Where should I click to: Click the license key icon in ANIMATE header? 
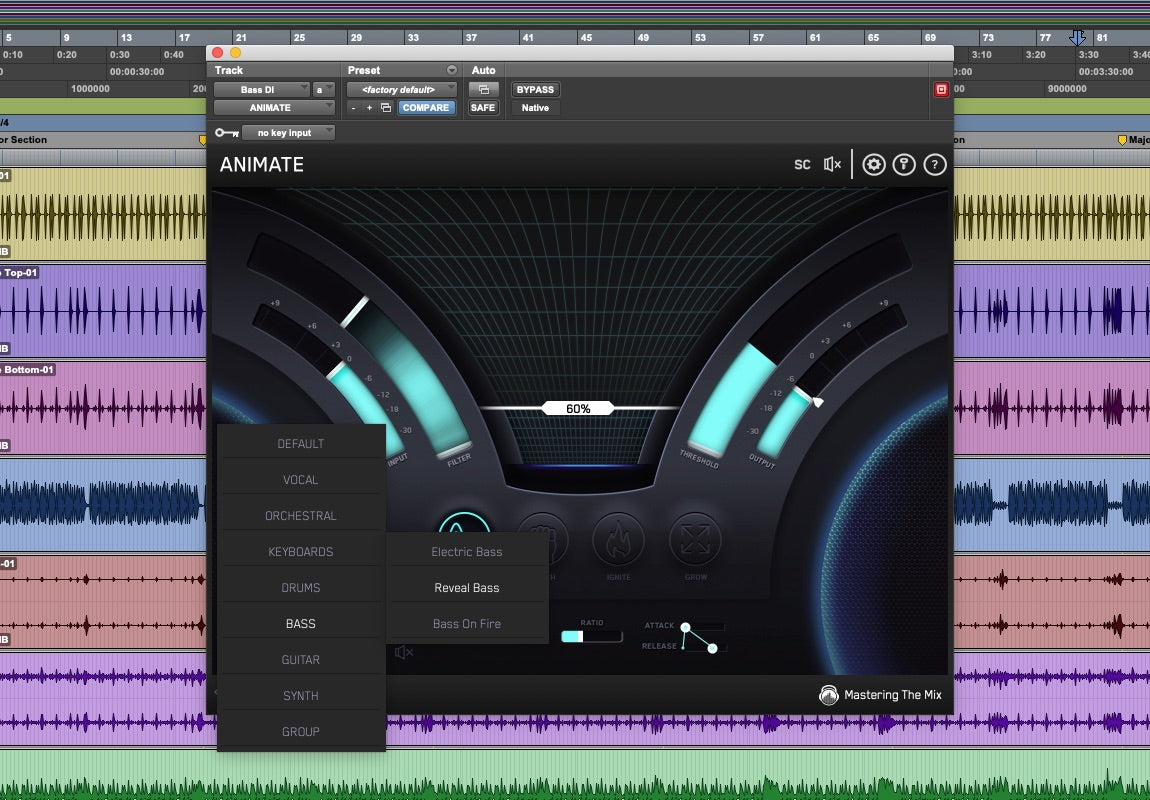(904, 164)
